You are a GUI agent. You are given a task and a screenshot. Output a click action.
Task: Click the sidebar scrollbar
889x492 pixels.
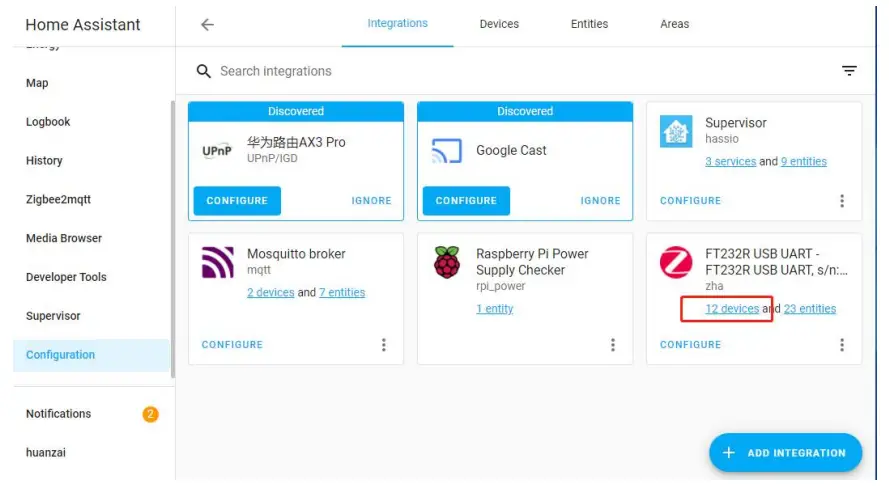click(x=173, y=238)
